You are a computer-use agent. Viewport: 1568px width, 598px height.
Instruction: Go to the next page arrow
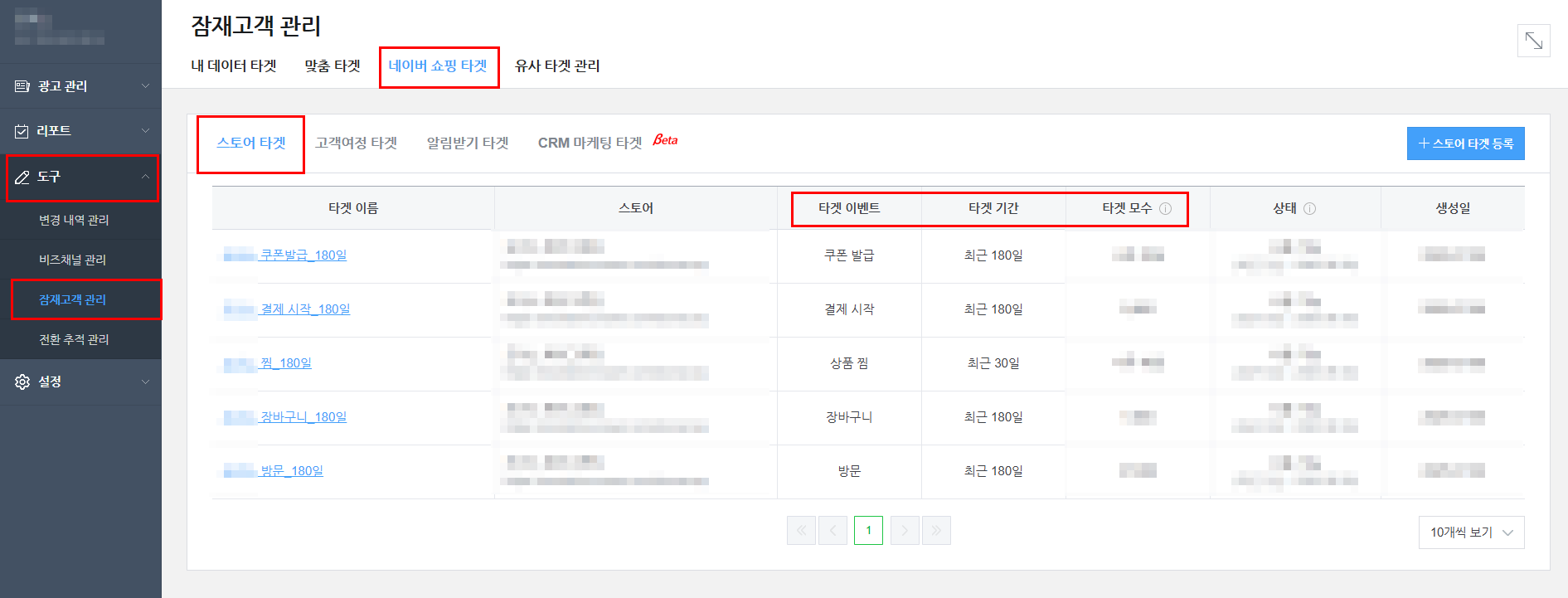[905, 531]
